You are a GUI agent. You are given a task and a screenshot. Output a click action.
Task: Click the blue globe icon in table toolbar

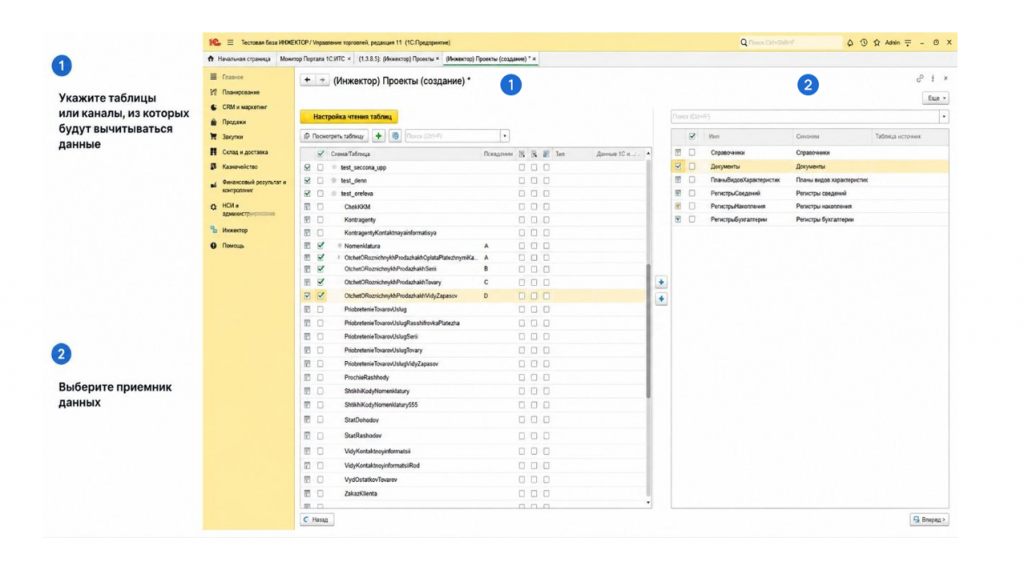395,136
